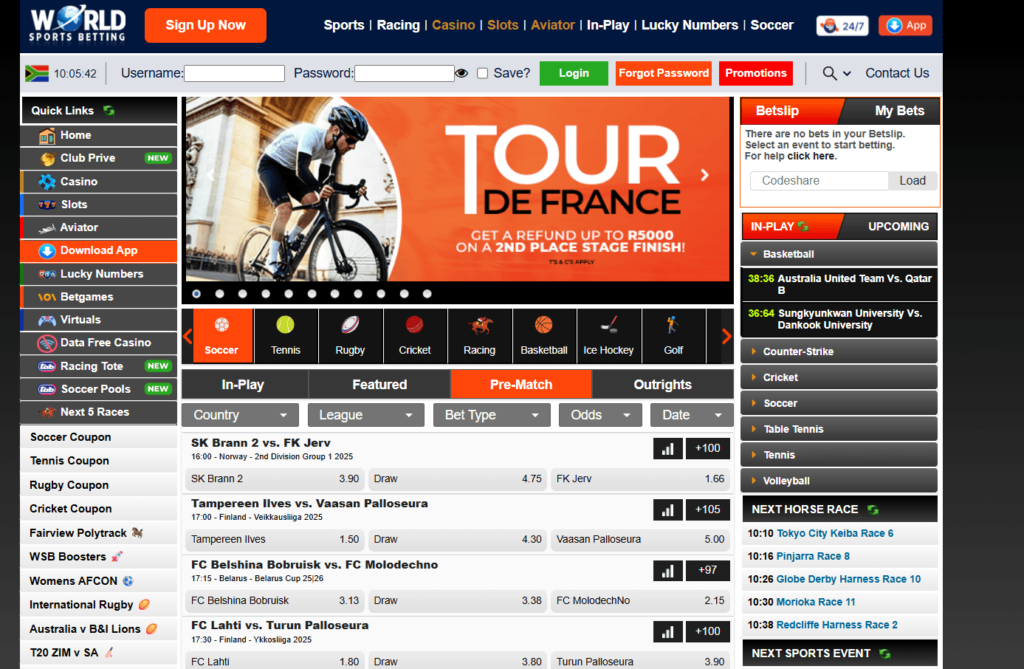Viewport: 1024px width, 669px height.
Task: Focus the Codeshare input field
Action: pyautogui.click(x=820, y=181)
